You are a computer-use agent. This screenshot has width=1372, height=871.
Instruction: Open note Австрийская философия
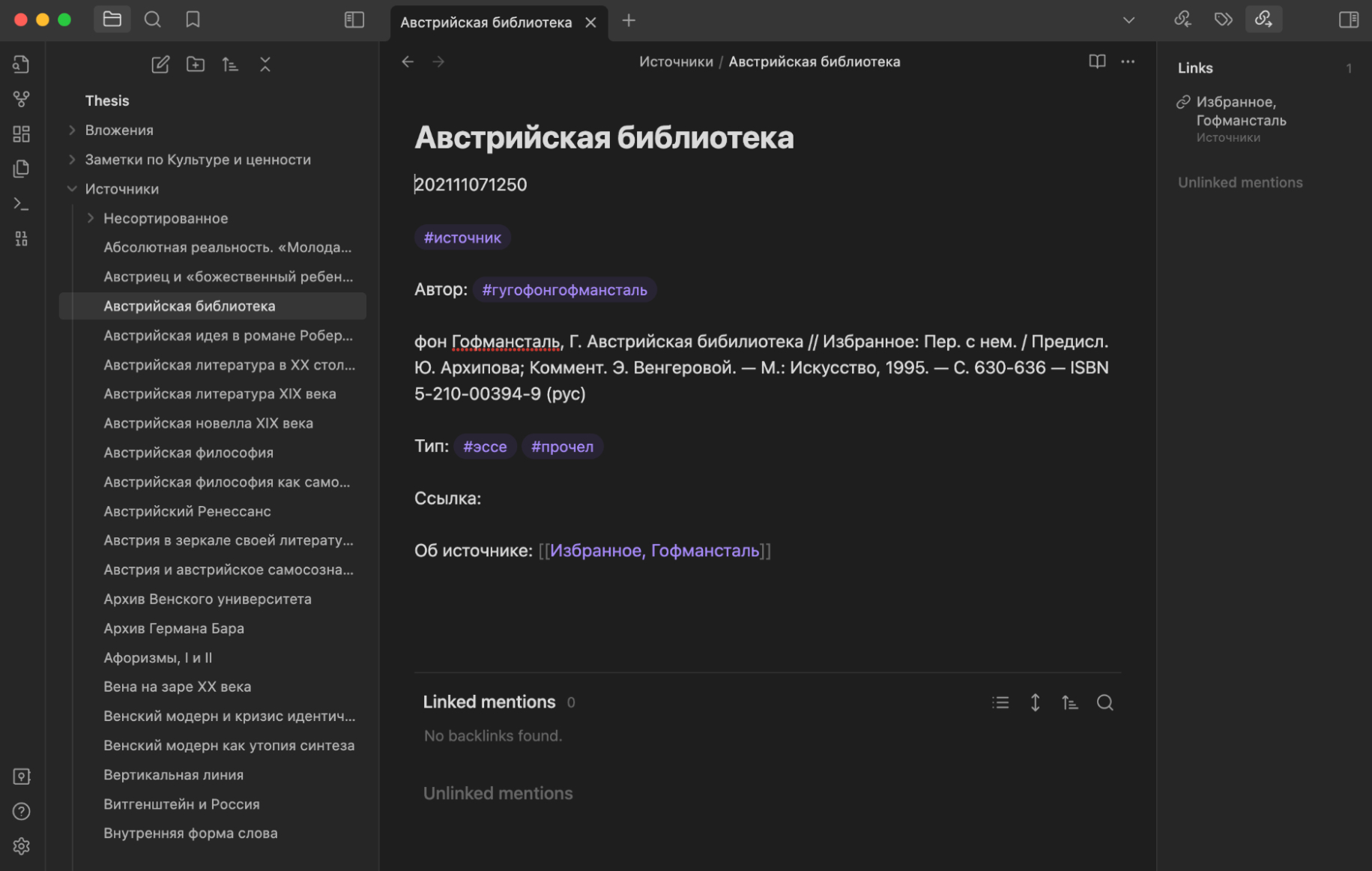click(188, 453)
